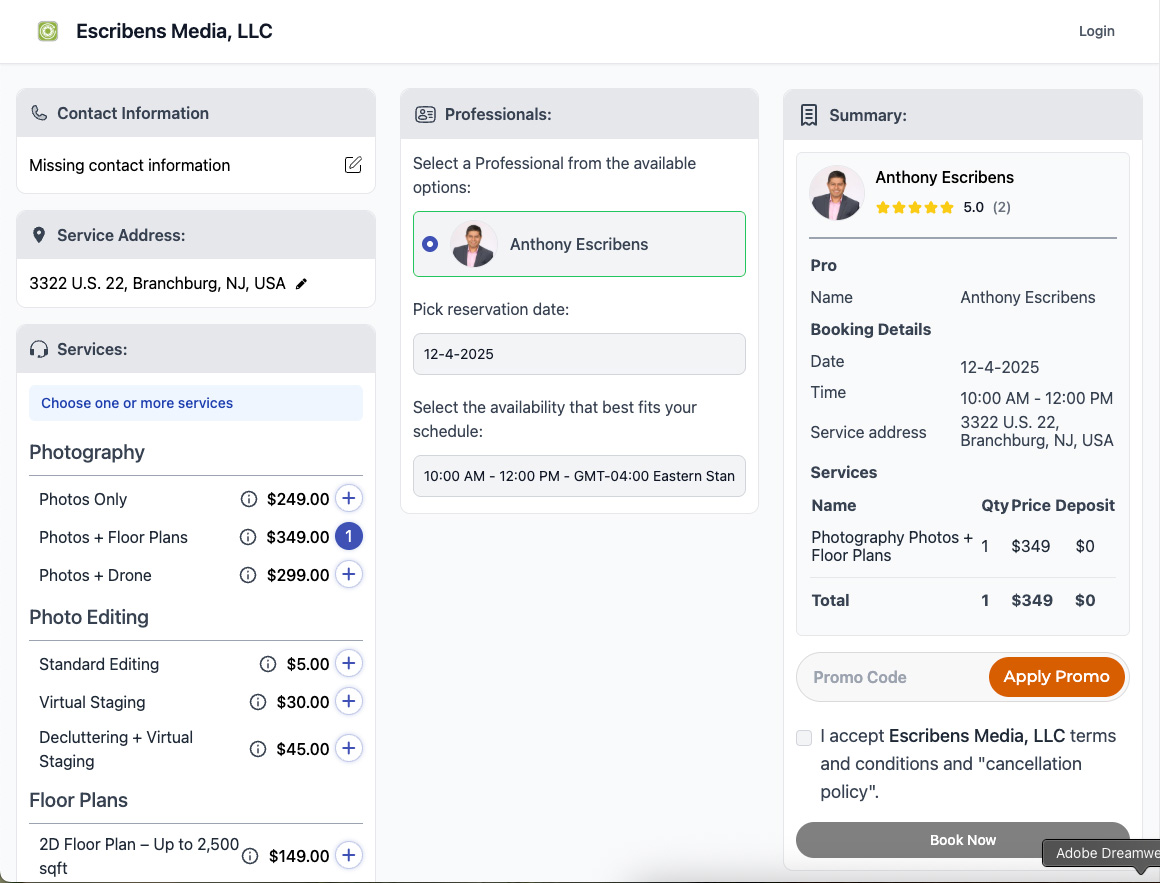The height and width of the screenshot is (883, 1160).
Task: Click inside the Promo Code input field
Action: click(880, 677)
